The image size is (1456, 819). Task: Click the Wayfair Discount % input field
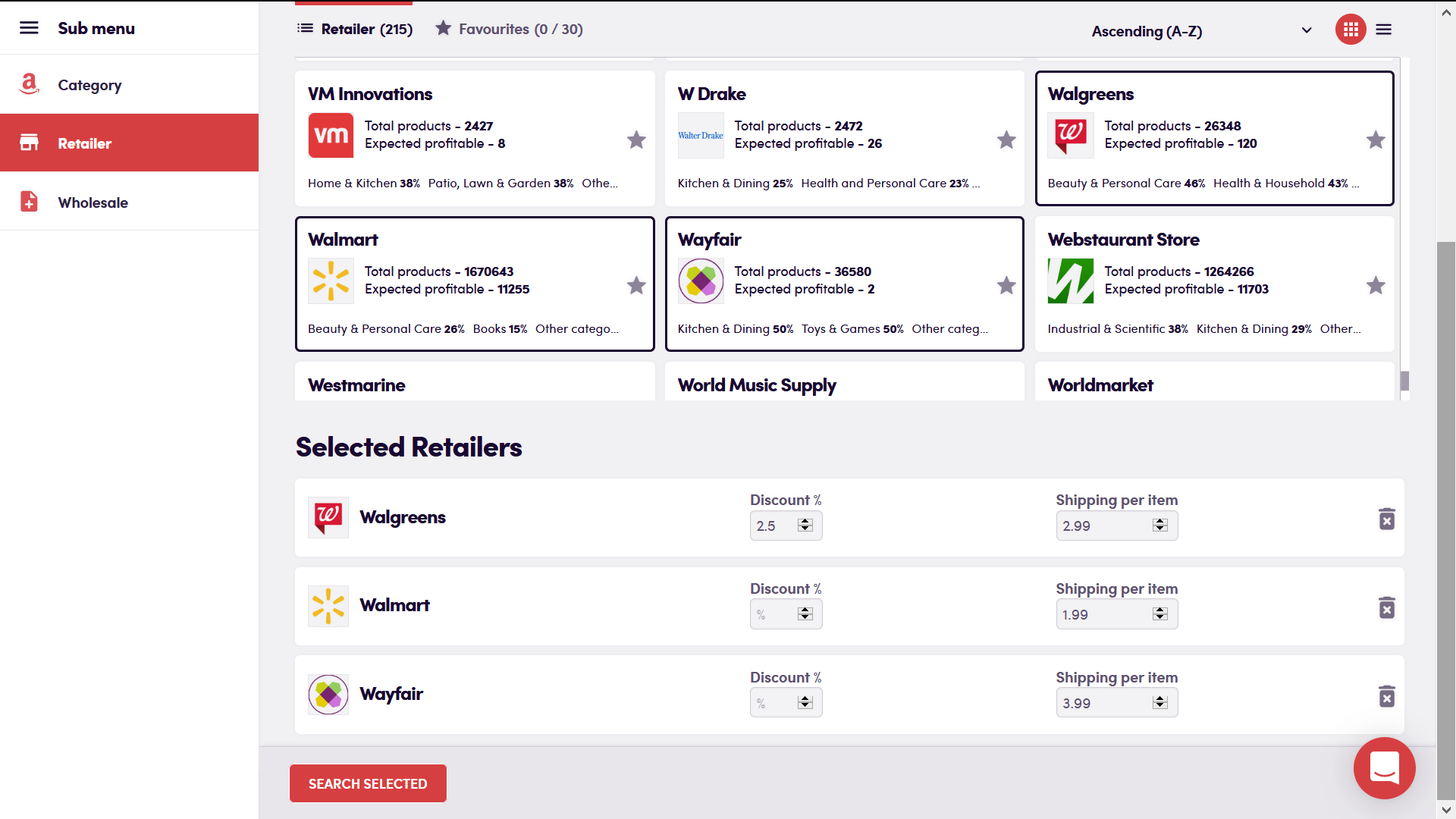click(786, 703)
